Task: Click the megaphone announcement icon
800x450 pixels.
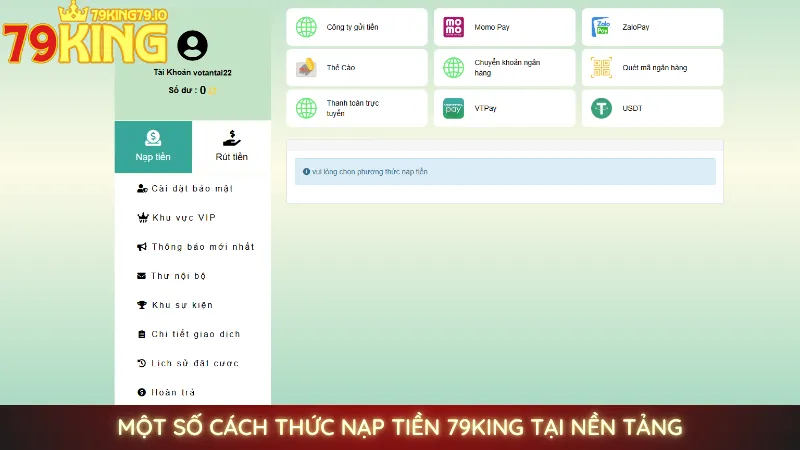Action: coord(142,247)
